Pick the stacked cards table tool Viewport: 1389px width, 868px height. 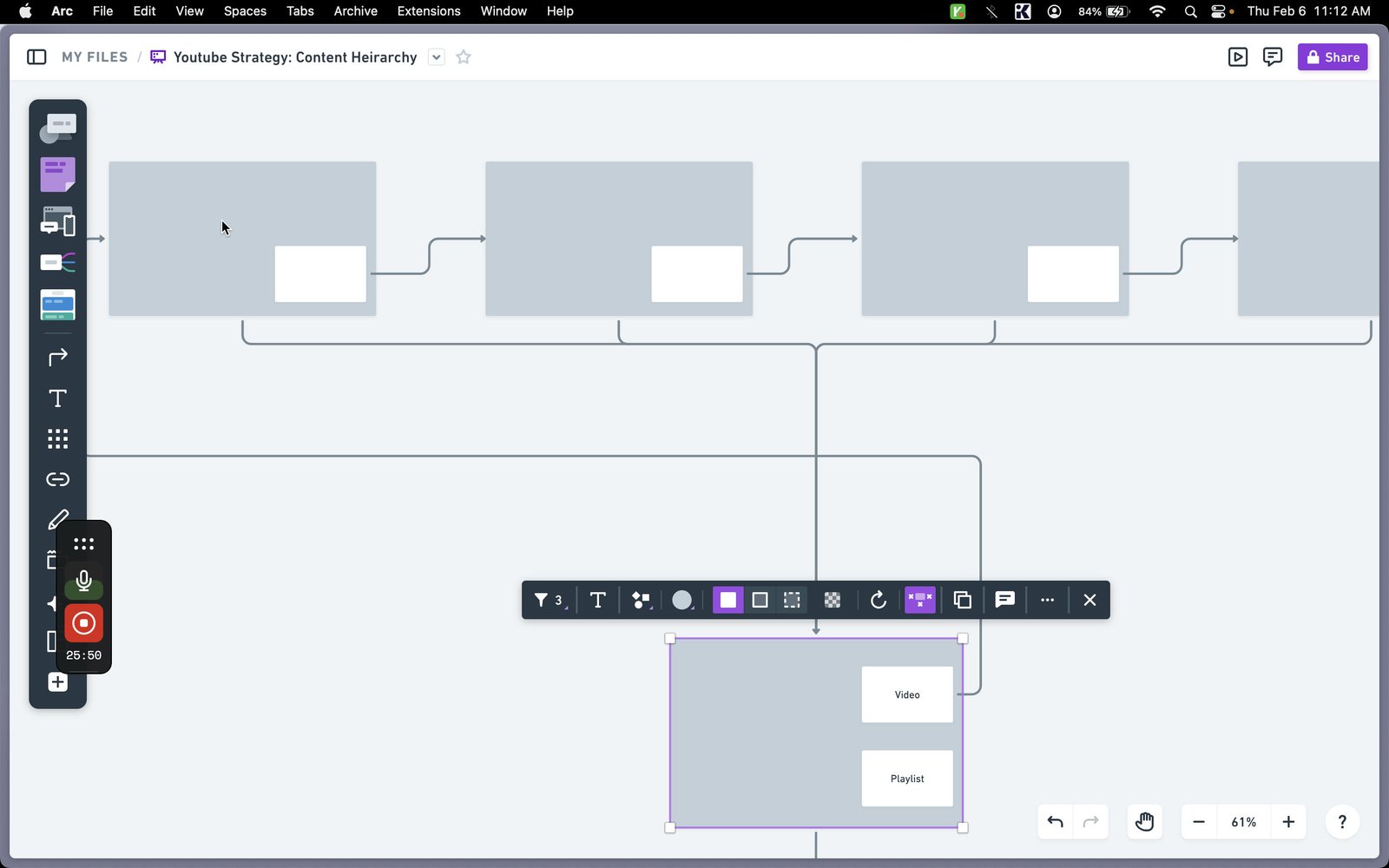[57, 305]
